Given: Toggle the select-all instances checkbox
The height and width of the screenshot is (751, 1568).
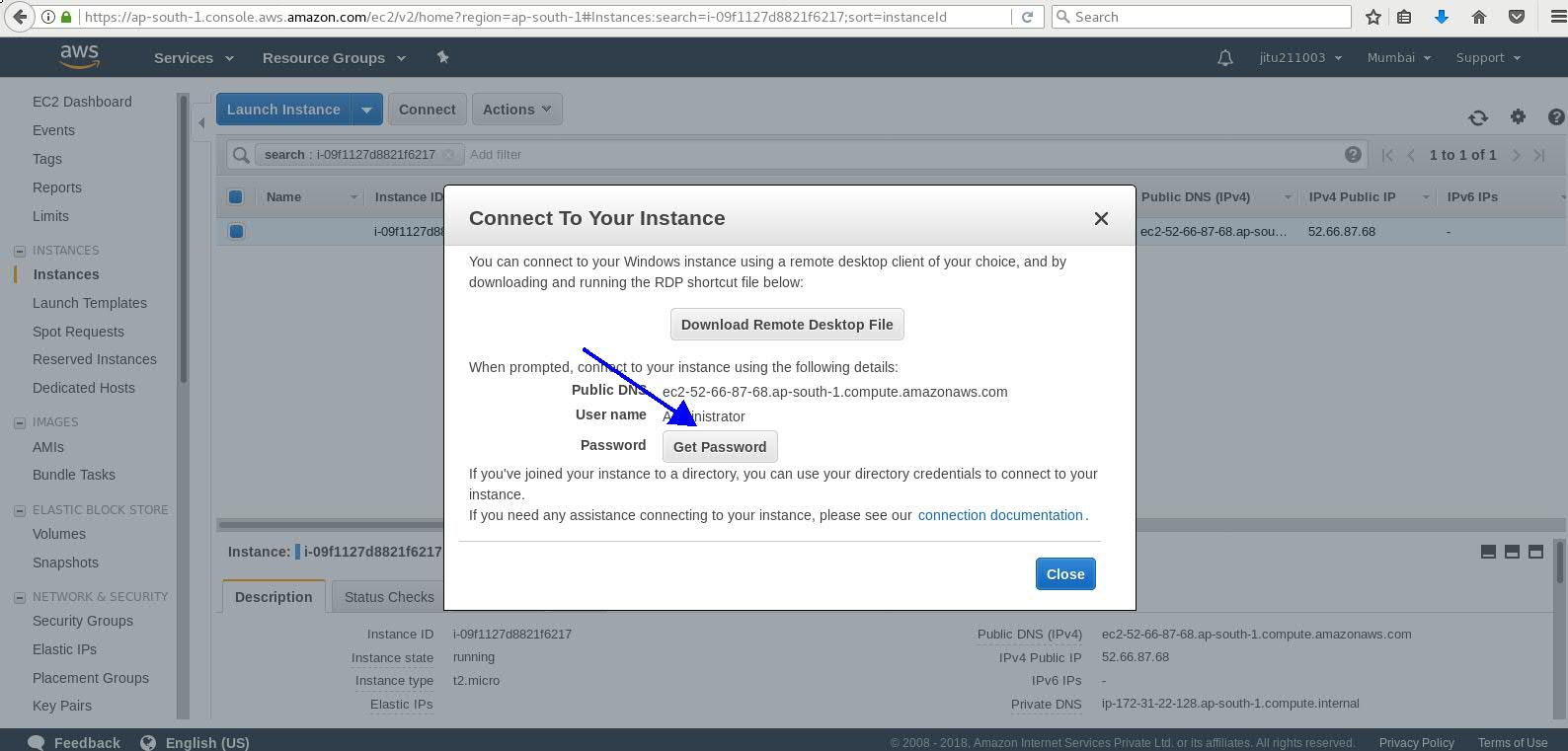Looking at the screenshot, I should pyautogui.click(x=235, y=196).
